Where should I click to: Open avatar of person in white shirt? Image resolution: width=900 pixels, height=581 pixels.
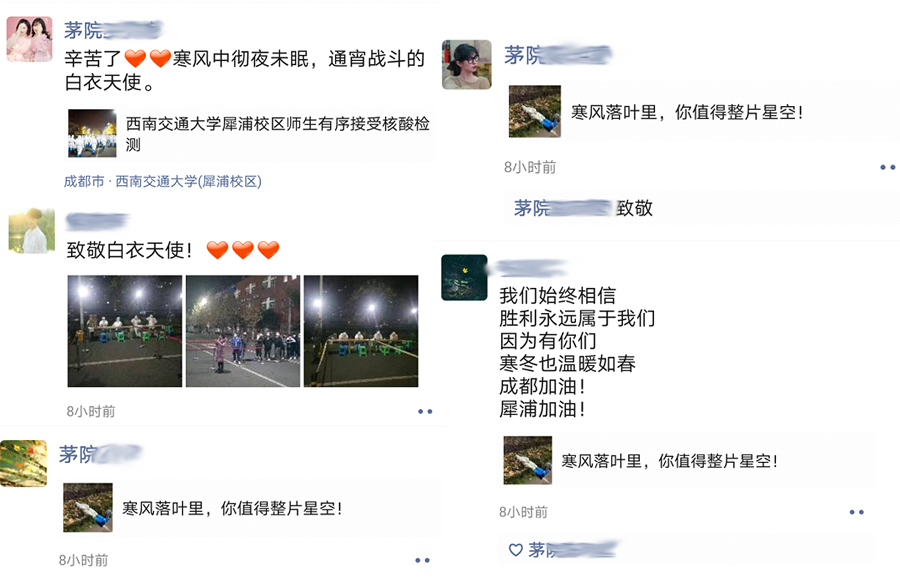click(32, 231)
